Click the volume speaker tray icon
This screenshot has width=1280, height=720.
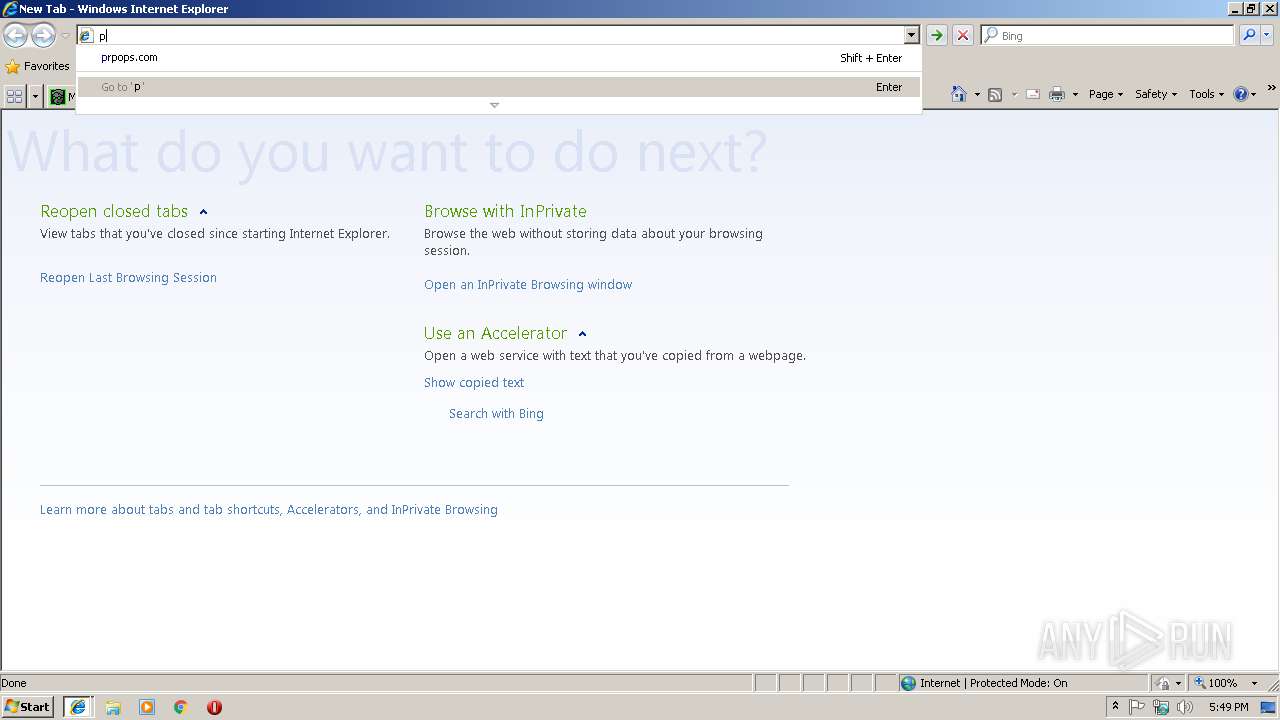point(1185,707)
